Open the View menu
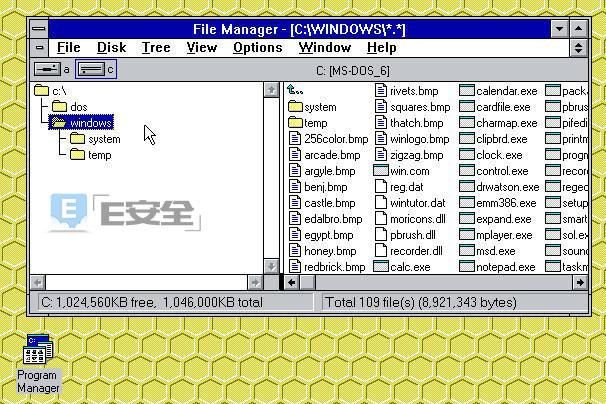This screenshot has width=606, height=404. click(x=202, y=48)
